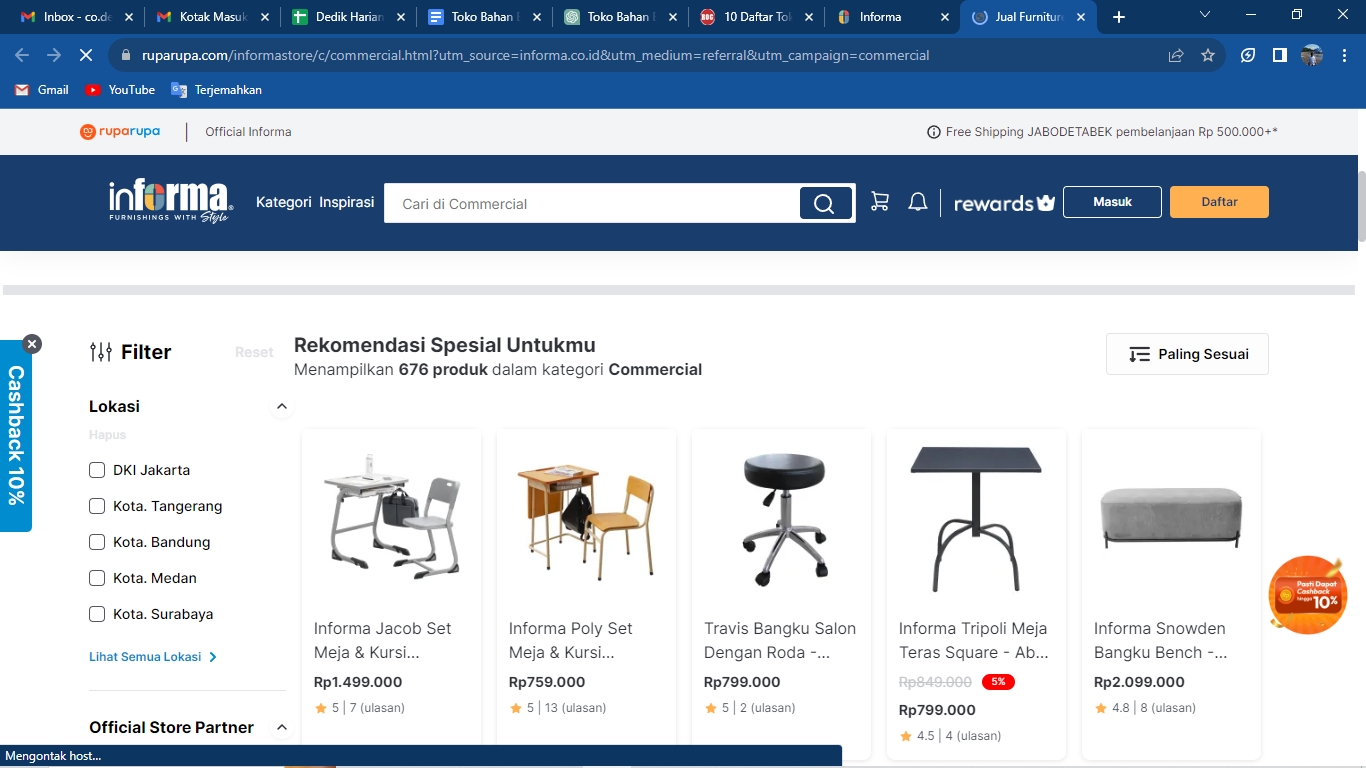Viewport: 1366px width, 768px height.
Task: Open the Paling Sesuai sort dropdown
Action: click(1187, 354)
